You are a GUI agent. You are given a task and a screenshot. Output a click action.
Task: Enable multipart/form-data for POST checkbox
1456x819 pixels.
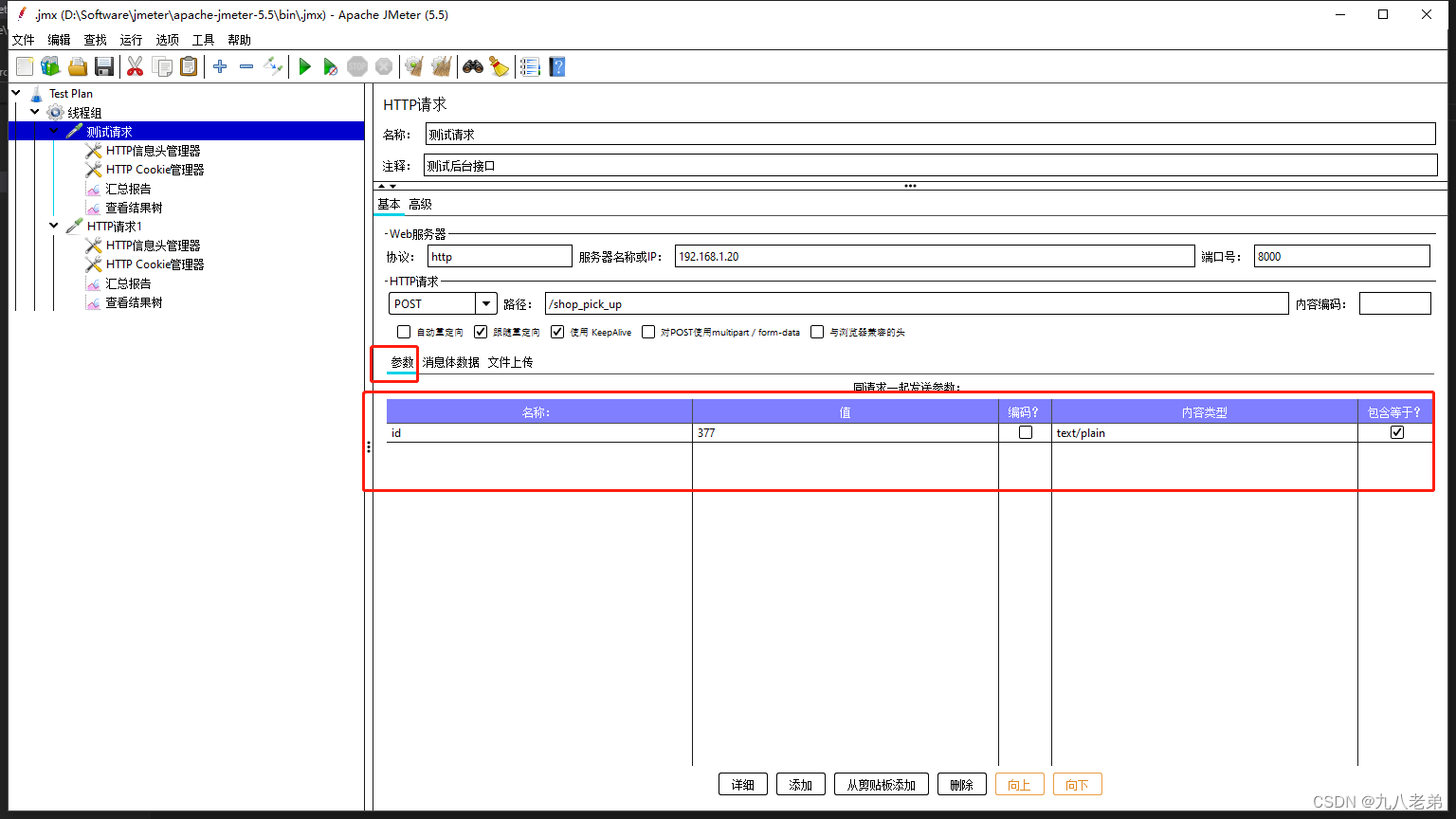(648, 332)
